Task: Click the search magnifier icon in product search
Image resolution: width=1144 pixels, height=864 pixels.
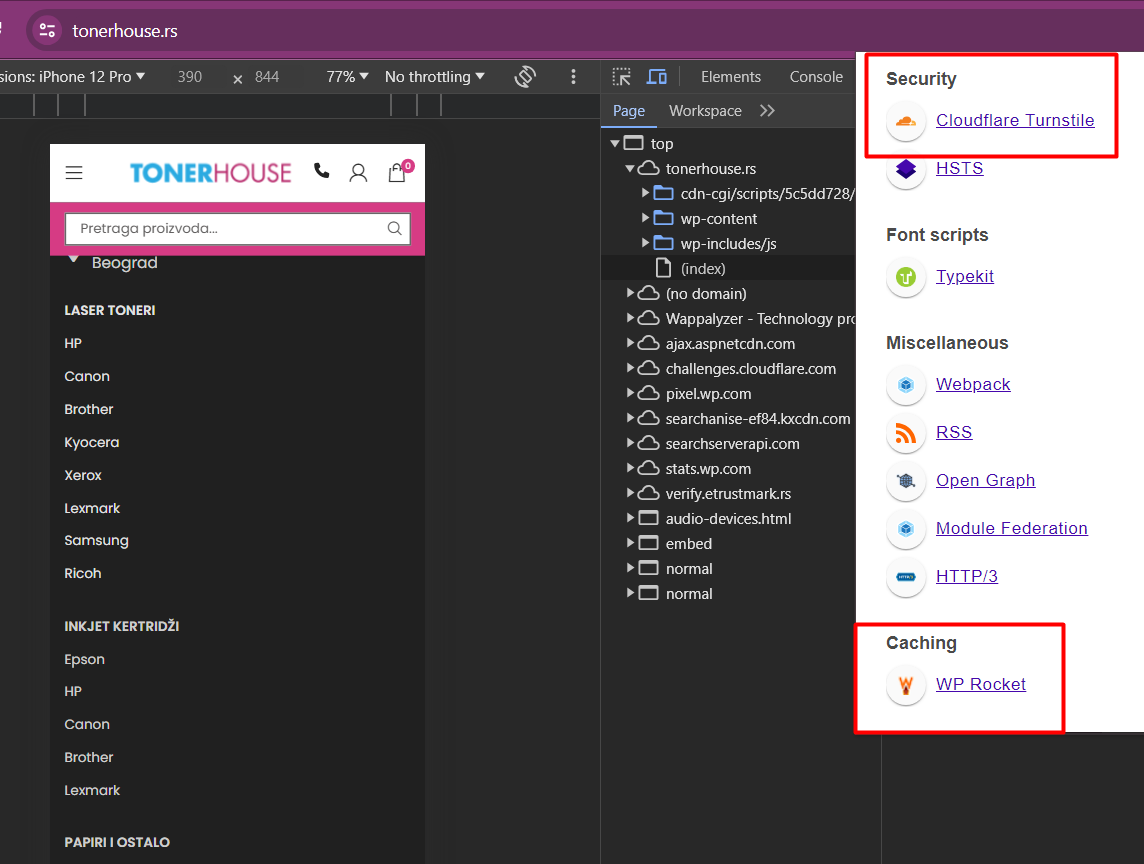Action: (x=395, y=228)
